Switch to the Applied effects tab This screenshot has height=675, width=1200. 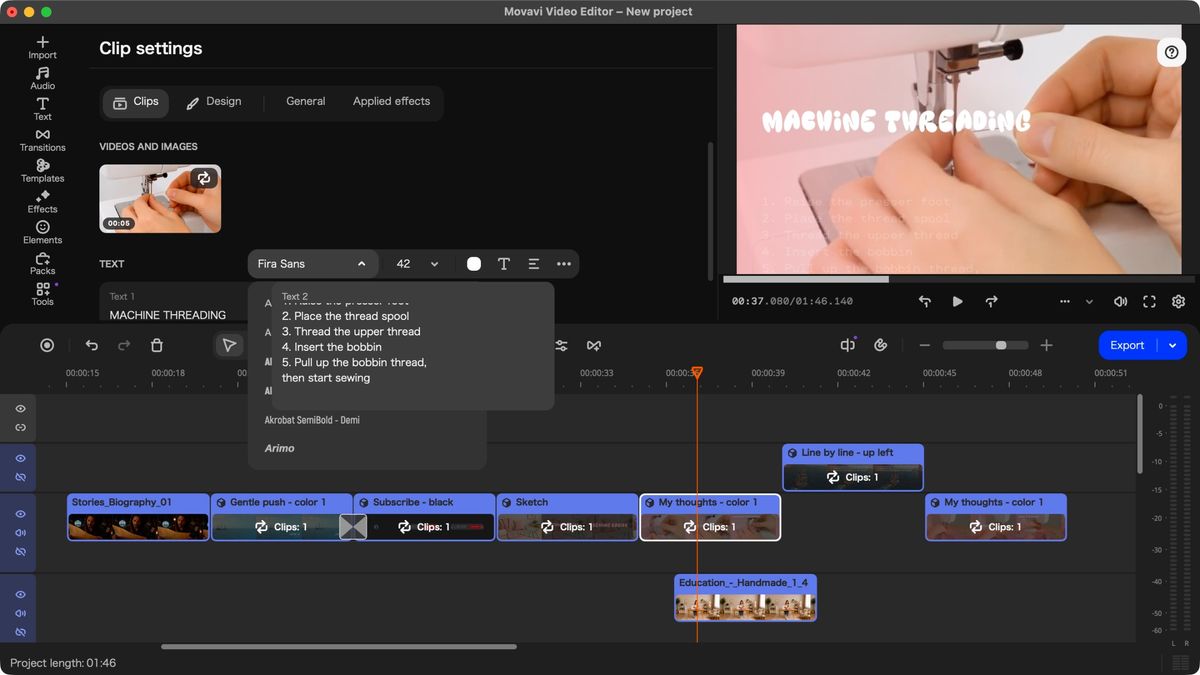click(x=391, y=102)
